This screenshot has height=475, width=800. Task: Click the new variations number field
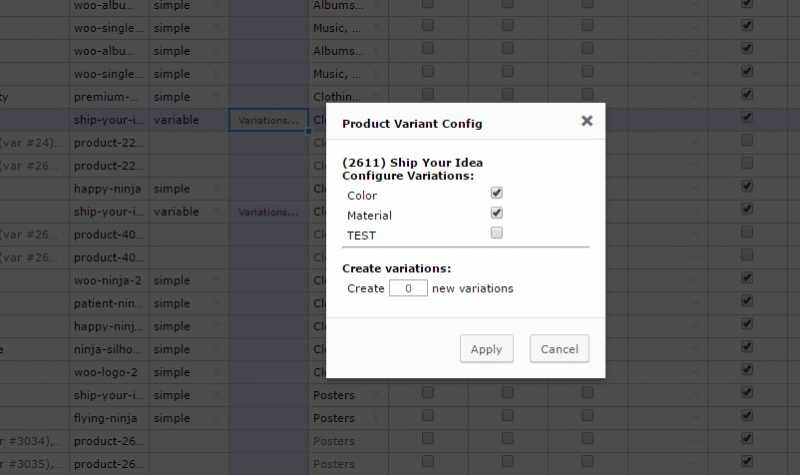pos(408,288)
